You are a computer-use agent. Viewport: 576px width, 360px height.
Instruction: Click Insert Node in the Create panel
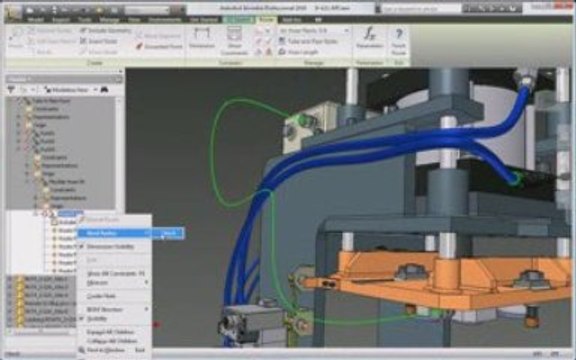click(98, 41)
